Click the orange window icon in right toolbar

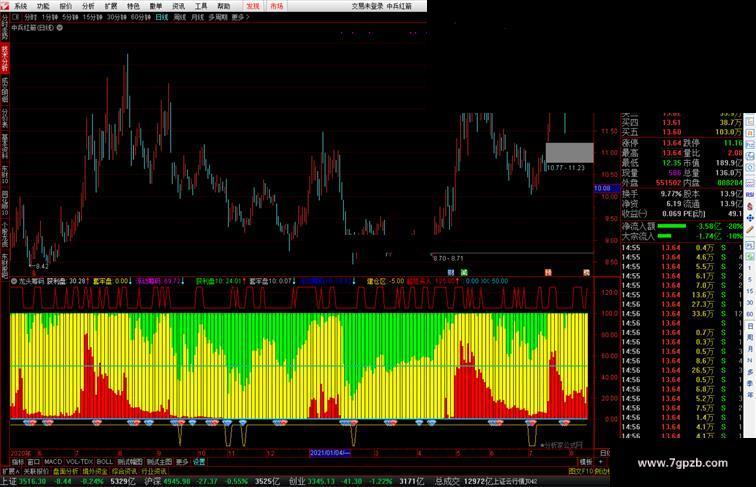(750, 133)
